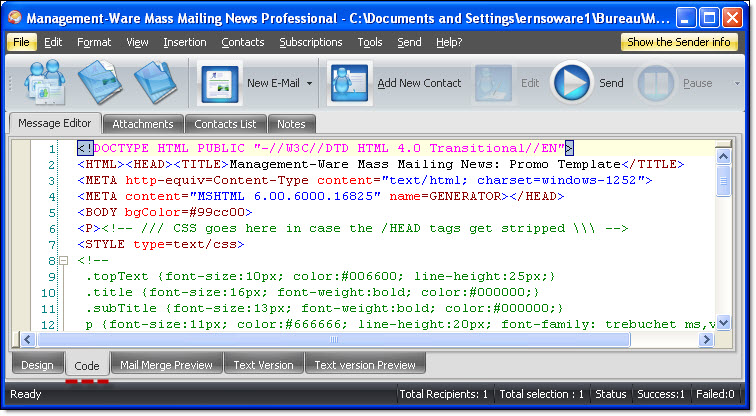Click vertical scrollbar down arrow
Viewport: 756px width, 416px height.
coord(723,323)
